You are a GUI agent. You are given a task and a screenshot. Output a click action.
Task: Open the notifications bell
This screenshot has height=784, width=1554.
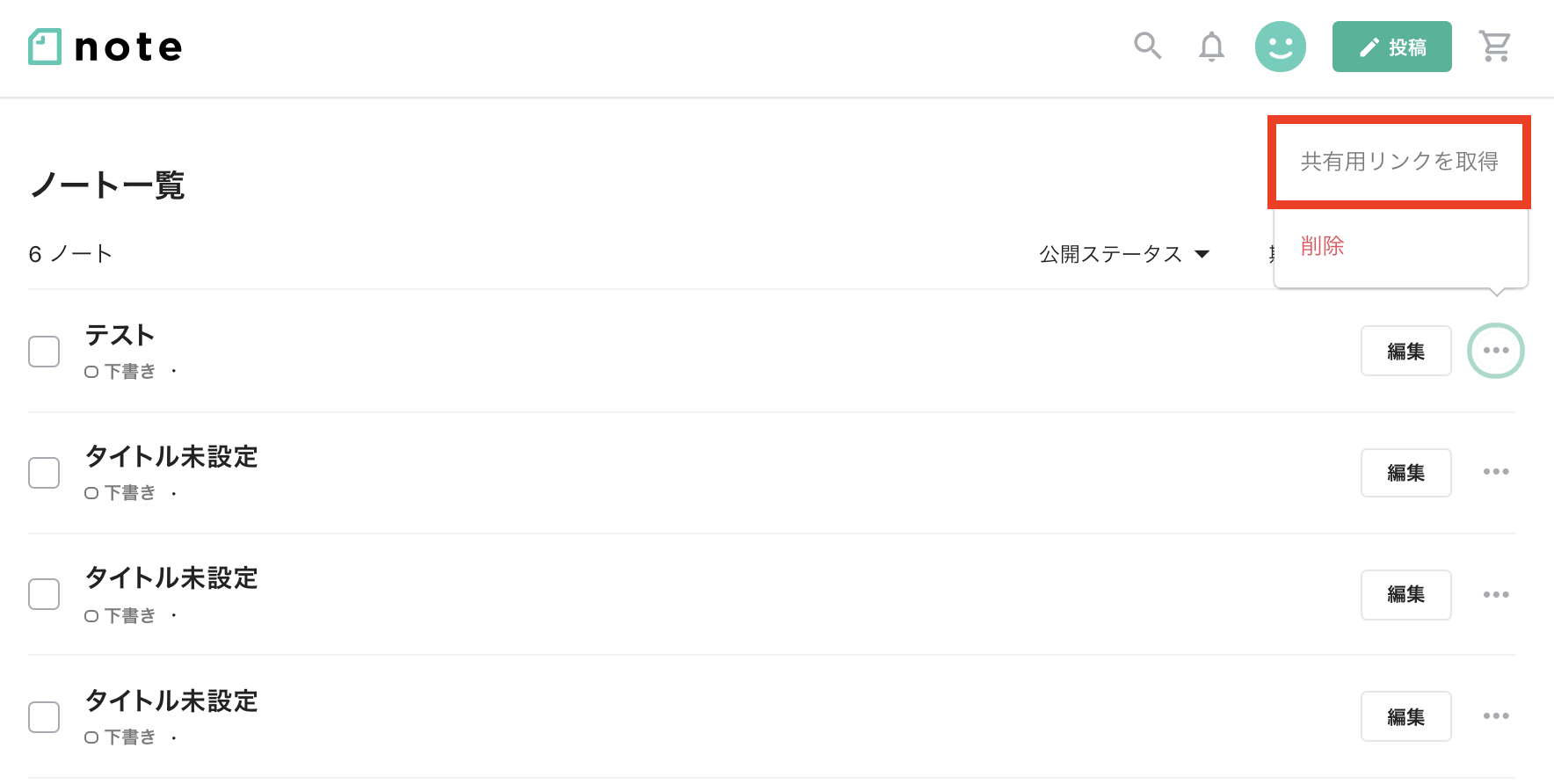1211,46
